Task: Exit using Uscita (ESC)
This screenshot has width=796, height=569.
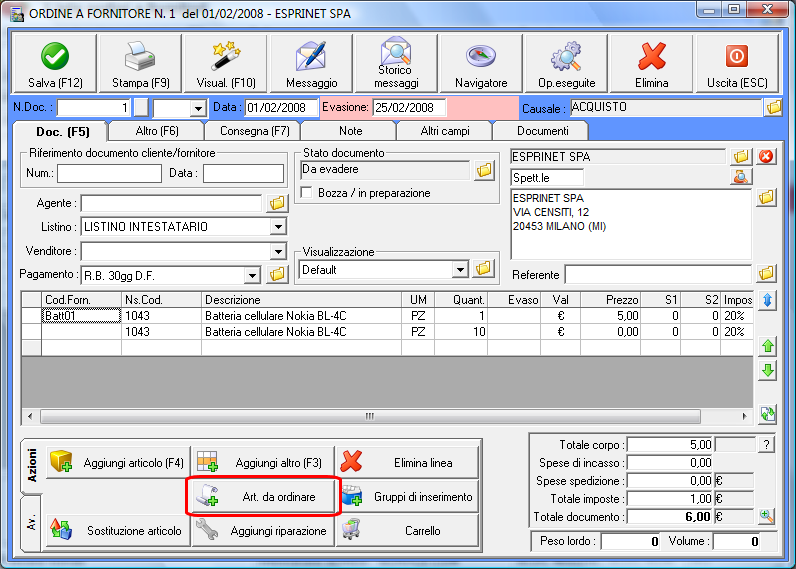Action: click(x=737, y=63)
